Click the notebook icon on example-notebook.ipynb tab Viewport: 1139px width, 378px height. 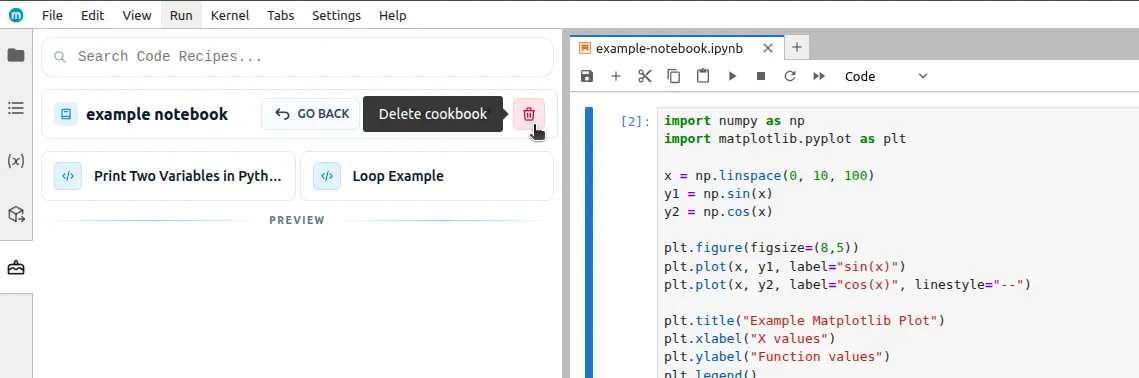(585, 48)
